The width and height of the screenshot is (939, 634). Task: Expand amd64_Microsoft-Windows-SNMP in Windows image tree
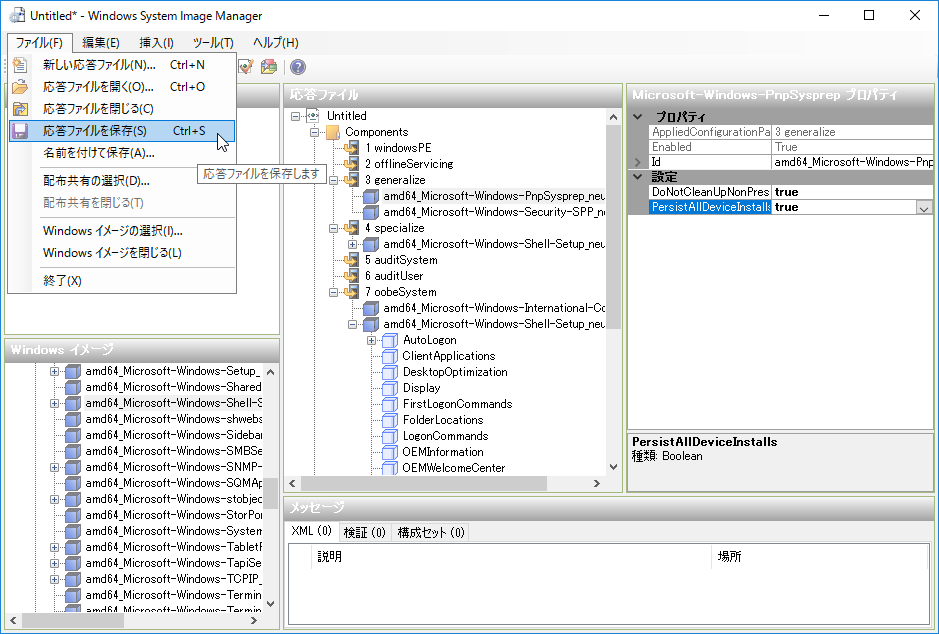click(x=54, y=468)
